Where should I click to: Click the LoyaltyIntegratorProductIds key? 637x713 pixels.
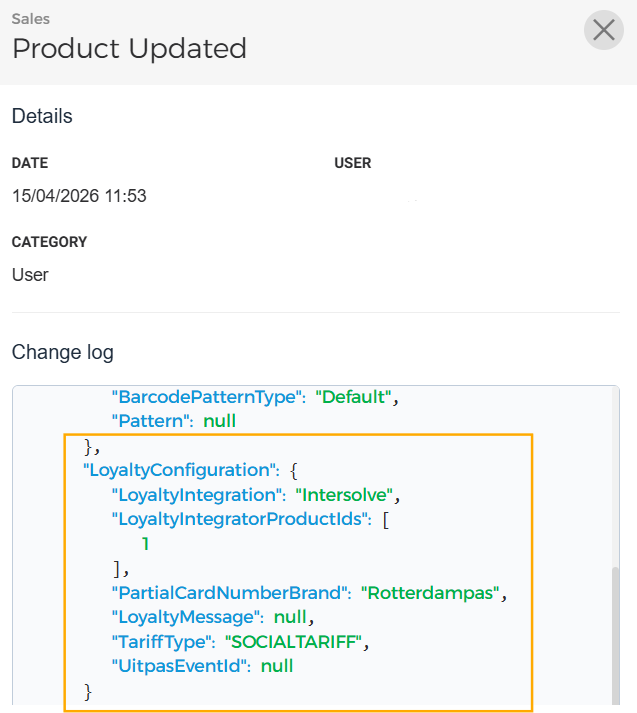[x=241, y=519]
